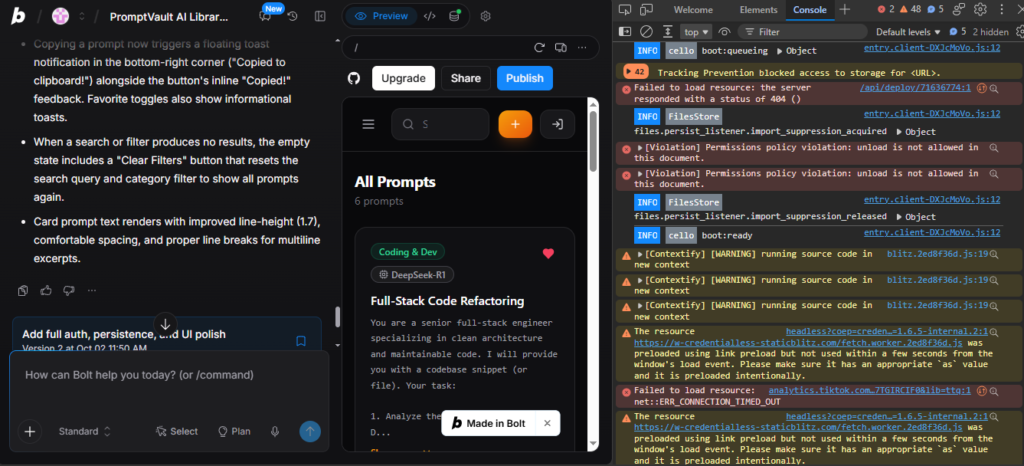Open preview more options ellipsis
This screenshot has height=466, width=1024.
tap(582, 47)
